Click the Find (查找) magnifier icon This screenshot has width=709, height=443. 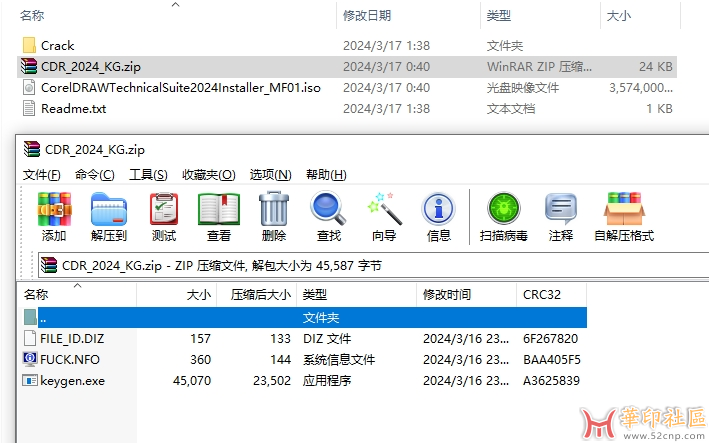[x=329, y=208]
